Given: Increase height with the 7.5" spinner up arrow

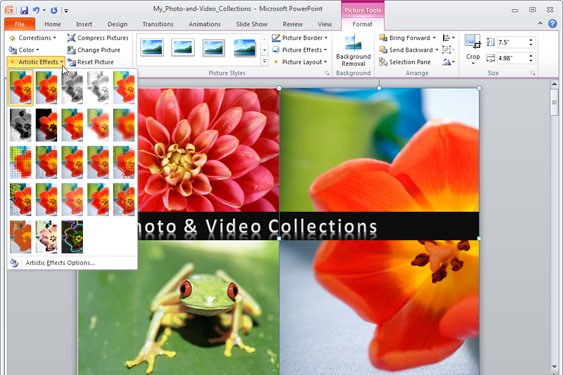Looking at the screenshot, I should (x=531, y=40).
